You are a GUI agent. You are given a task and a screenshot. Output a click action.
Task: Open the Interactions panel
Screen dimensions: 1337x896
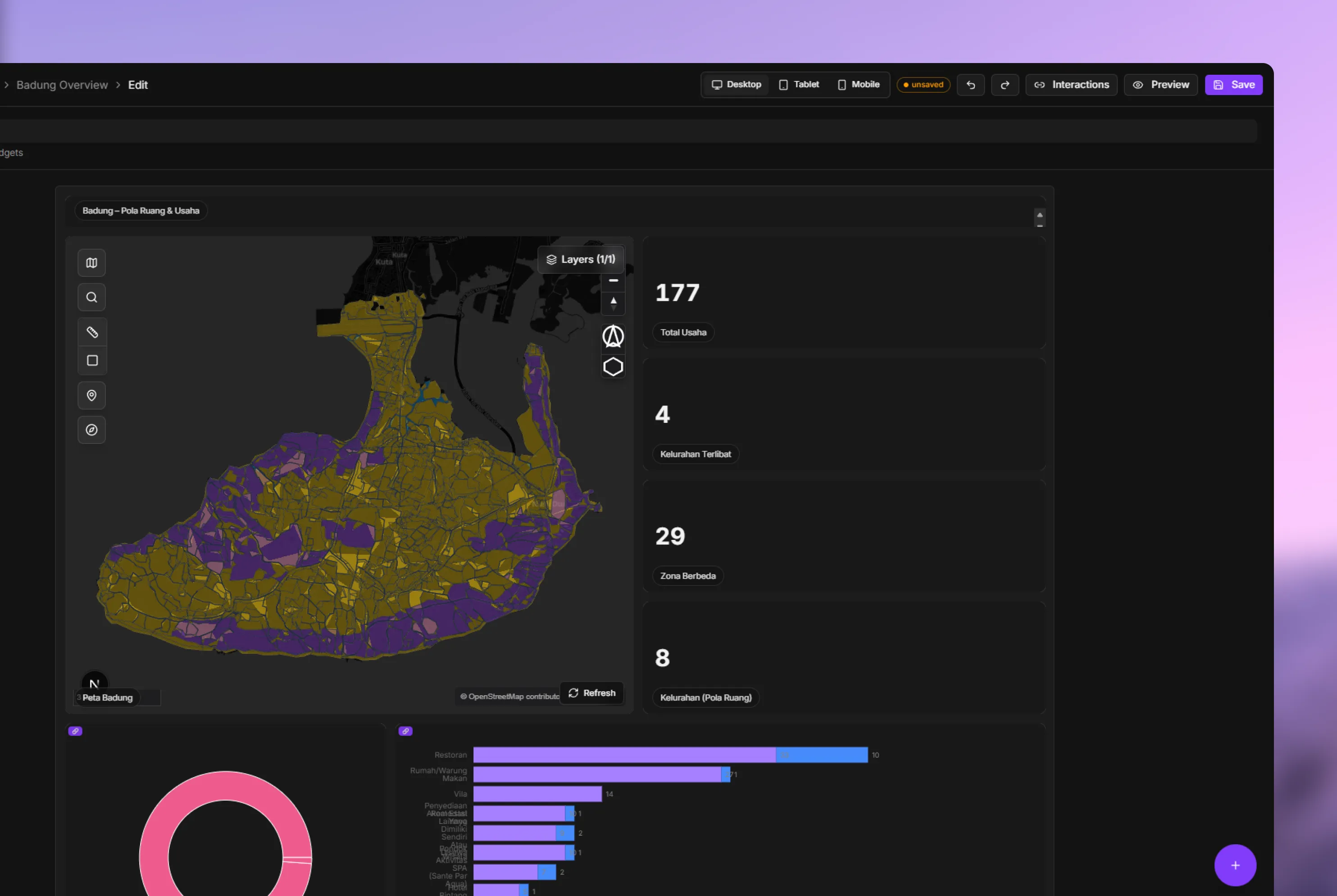pos(1071,85)
